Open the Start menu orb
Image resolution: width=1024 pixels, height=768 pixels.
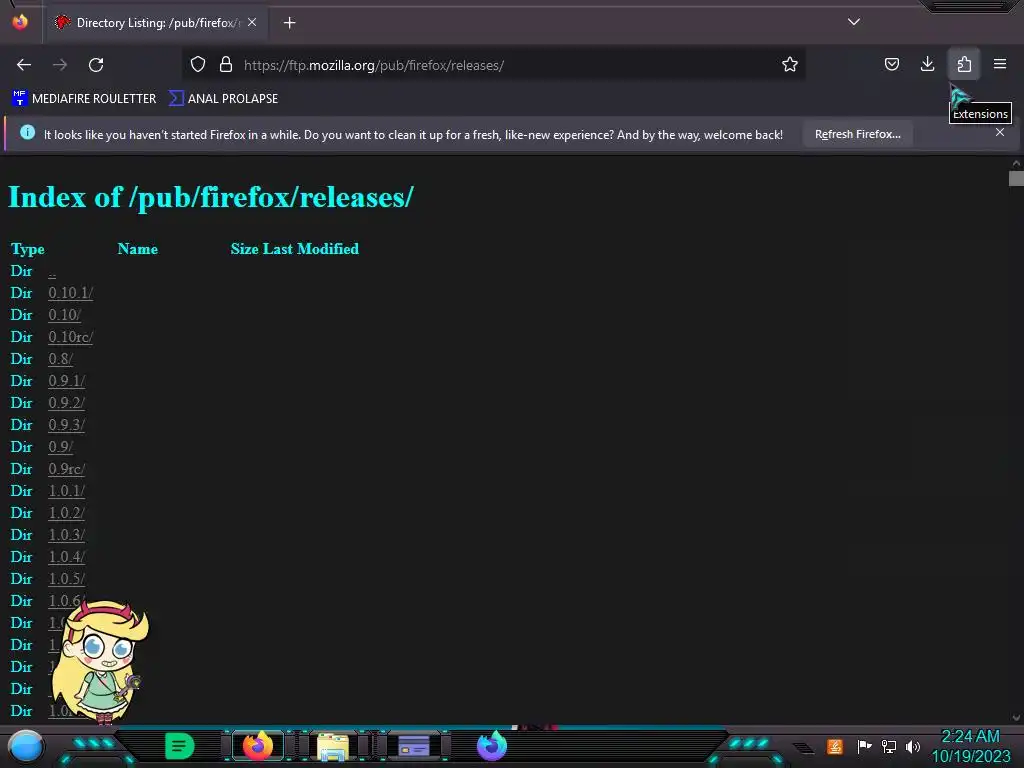pyautogui.click(x=25, y=746)
